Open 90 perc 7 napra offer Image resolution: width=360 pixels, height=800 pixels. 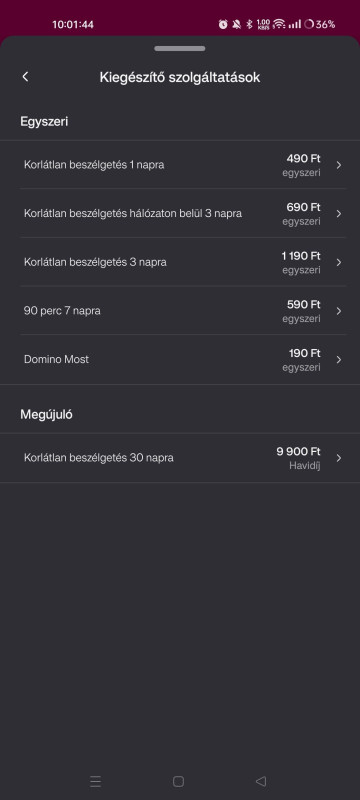180,311
